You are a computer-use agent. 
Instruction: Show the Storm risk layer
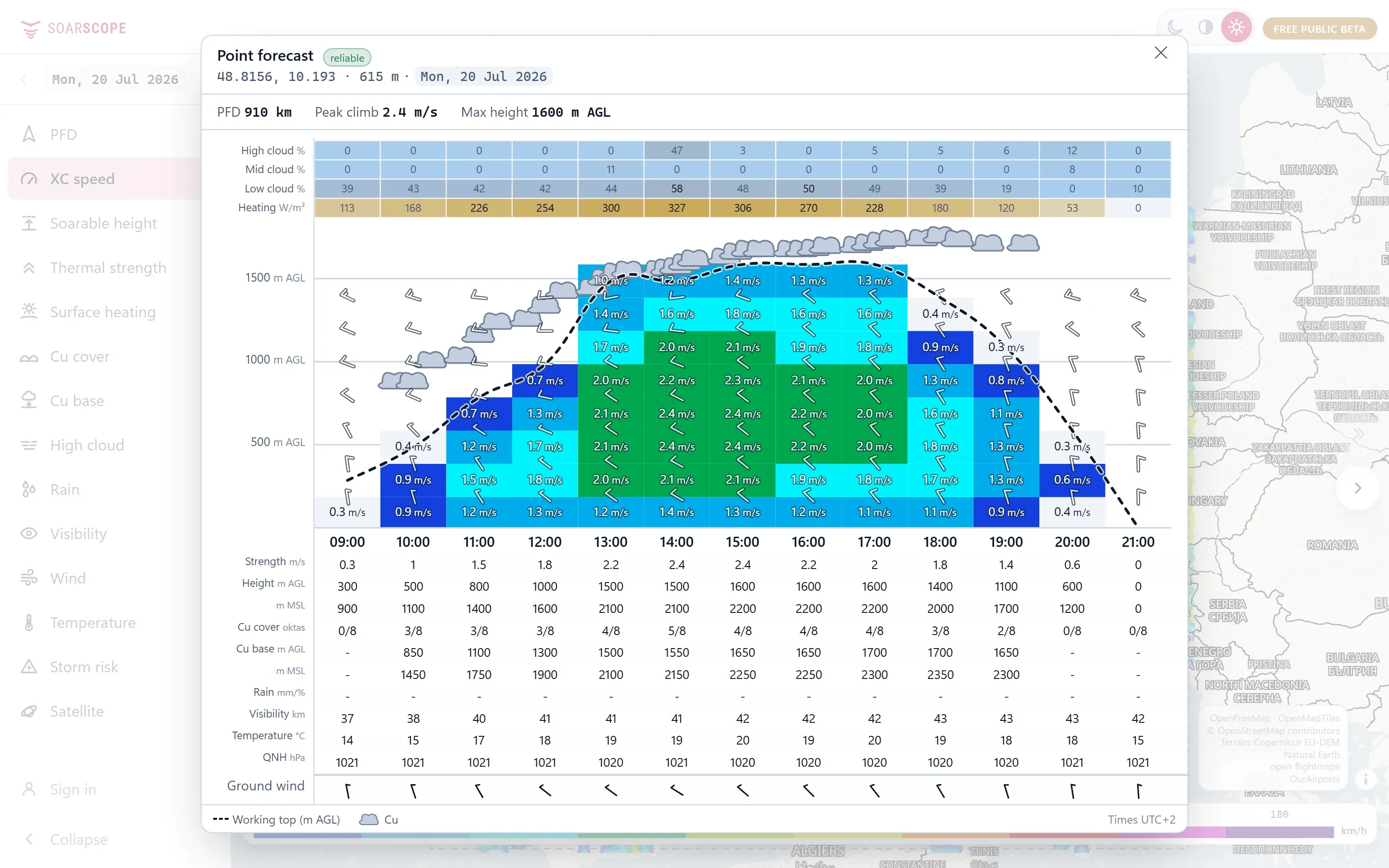(103, 666)
